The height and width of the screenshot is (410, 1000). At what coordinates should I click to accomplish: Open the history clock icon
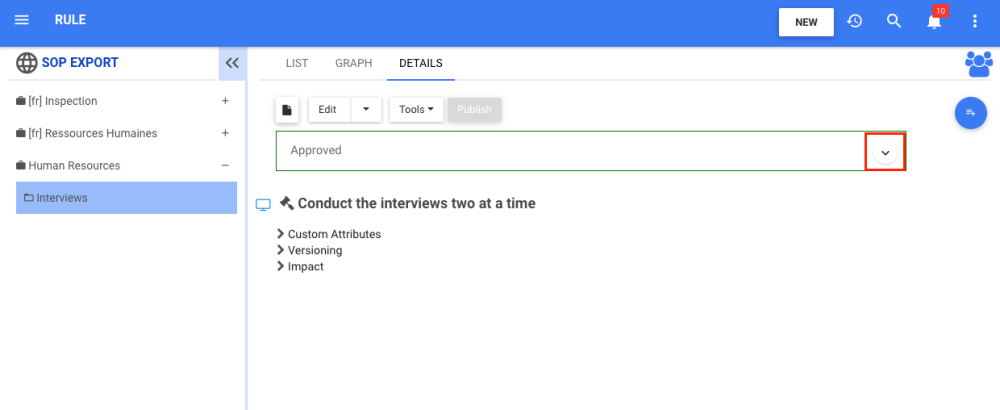click(x=855, y=21)
